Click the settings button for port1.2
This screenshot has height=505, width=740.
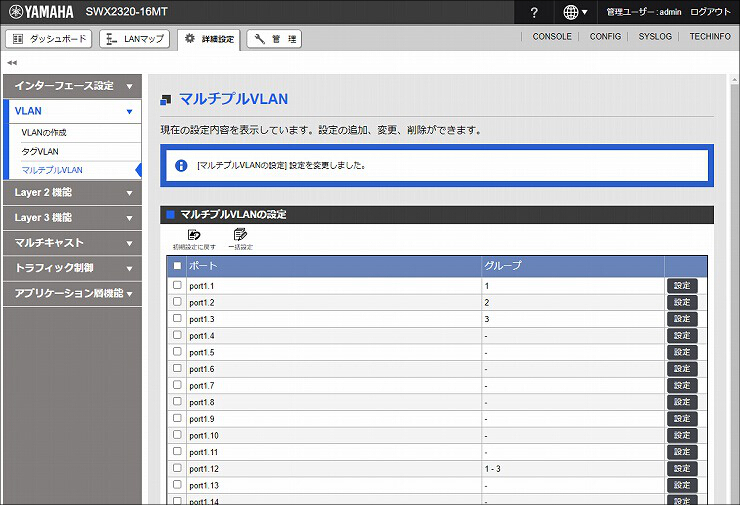tap(682, 302)
